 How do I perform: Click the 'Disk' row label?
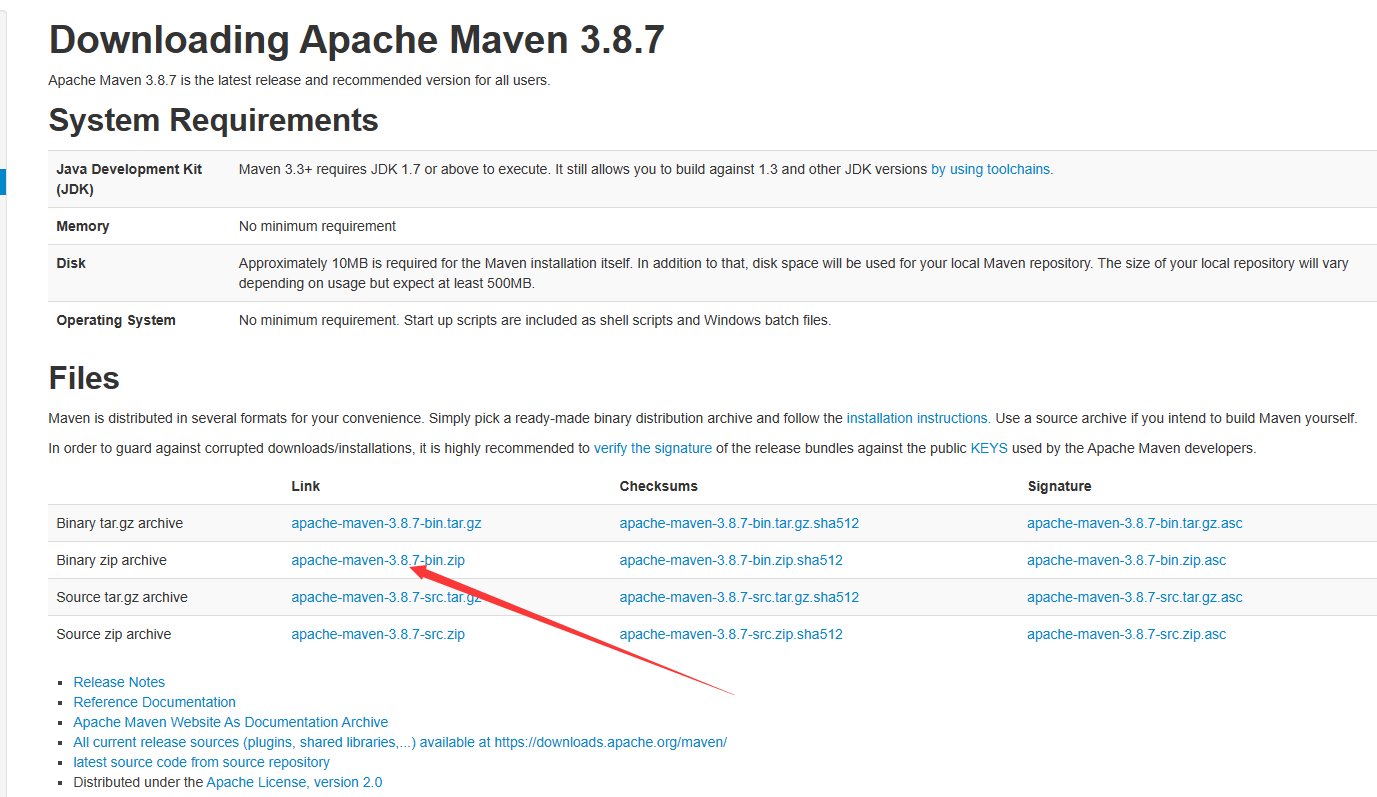click(71, 263)
